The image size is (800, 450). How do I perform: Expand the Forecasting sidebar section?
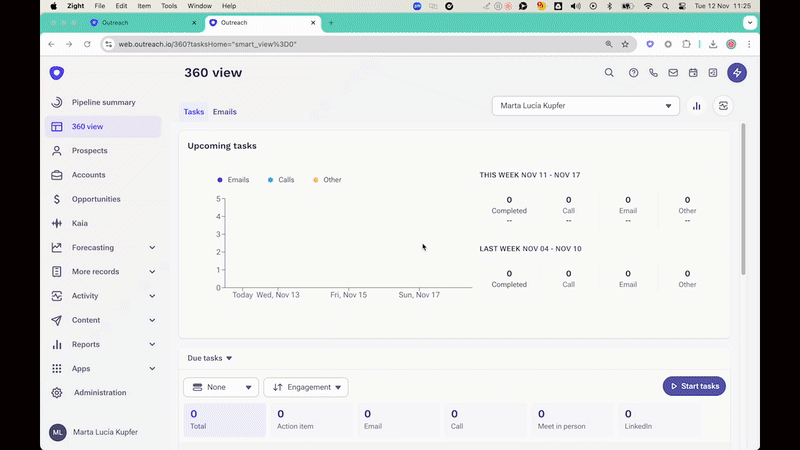click(x=152, y=247)
